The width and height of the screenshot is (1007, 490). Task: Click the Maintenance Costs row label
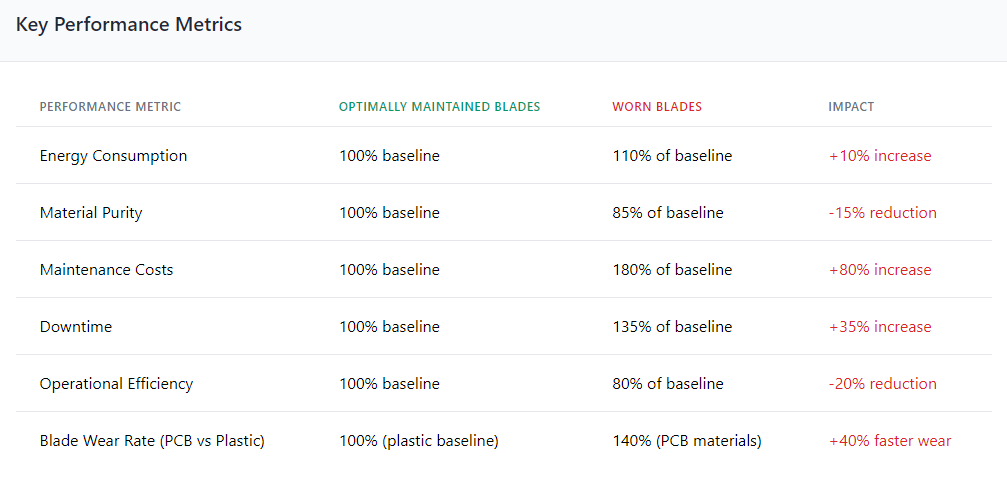pos(106,270)
